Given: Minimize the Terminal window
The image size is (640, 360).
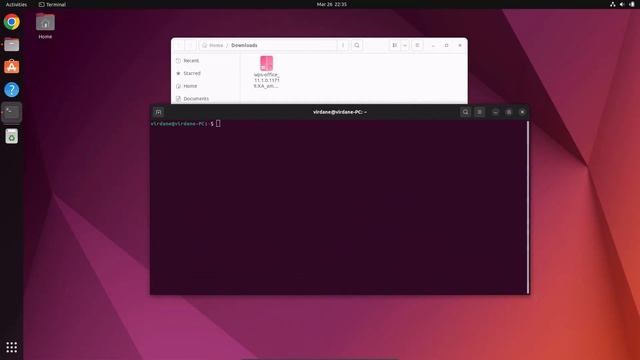Looking at the screenshot, I should pos(495,112).
